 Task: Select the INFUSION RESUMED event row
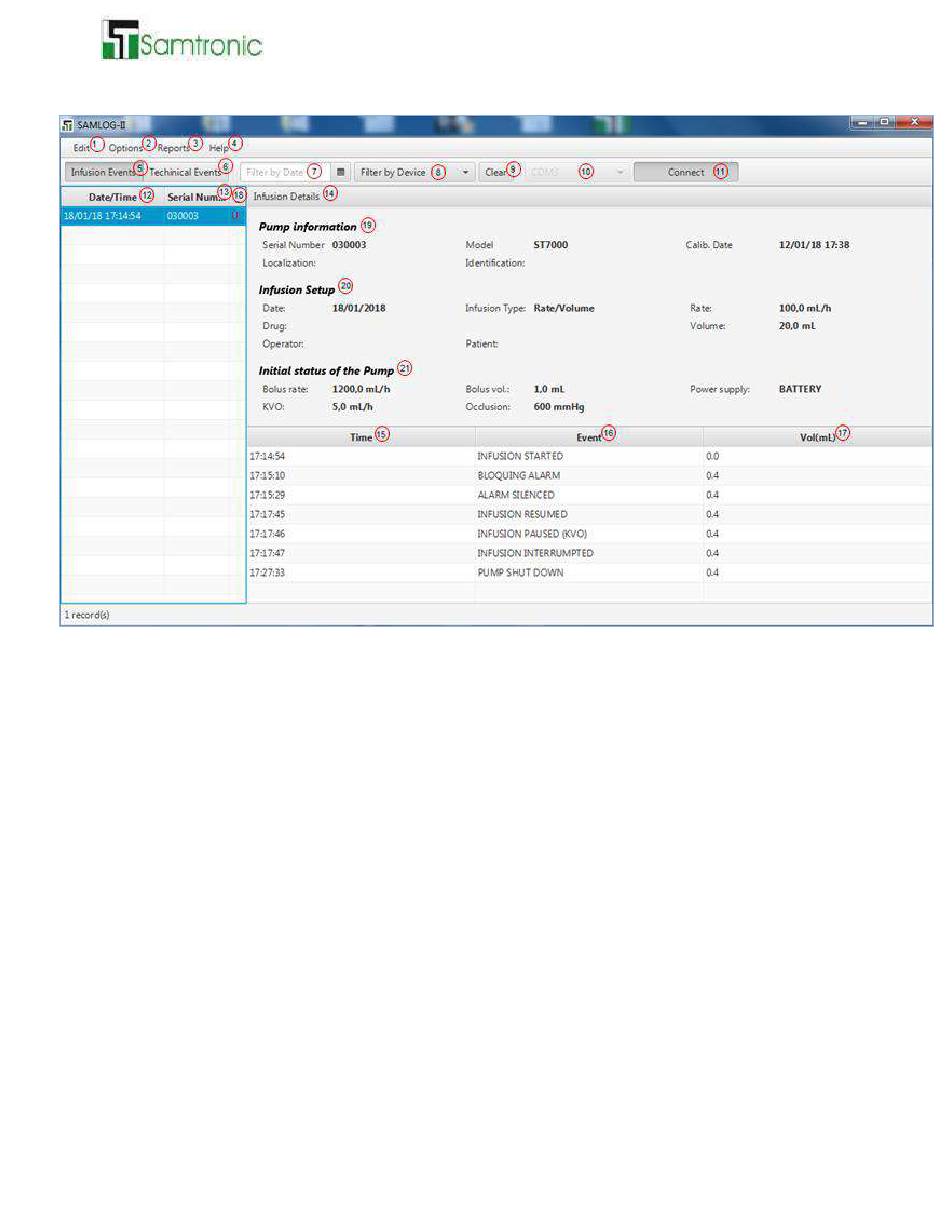pyautogui.click(x=590, y=514)
